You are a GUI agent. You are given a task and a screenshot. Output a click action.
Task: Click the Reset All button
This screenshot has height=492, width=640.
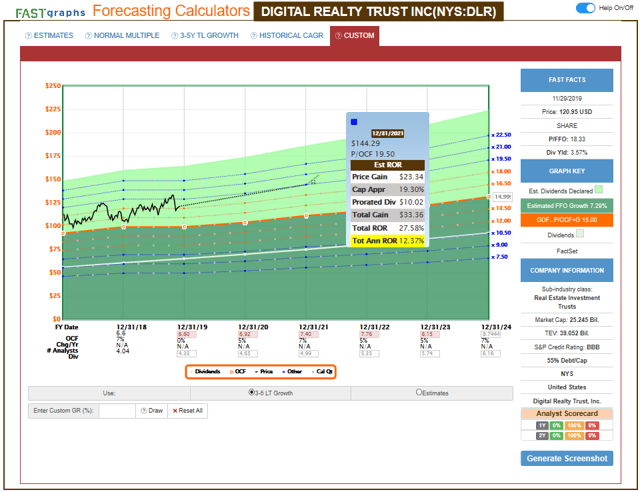point(187,411)
